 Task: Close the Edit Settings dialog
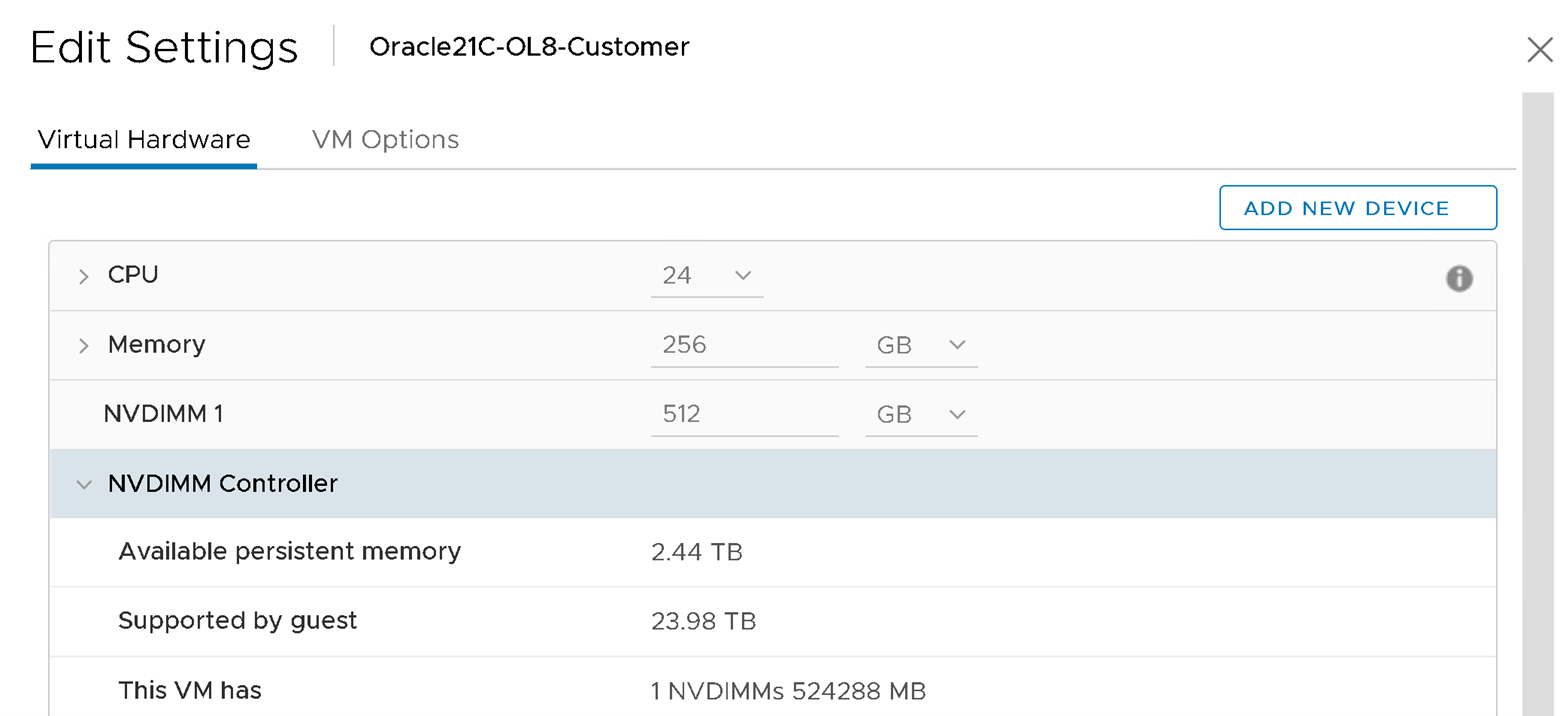coord(1540,50)
